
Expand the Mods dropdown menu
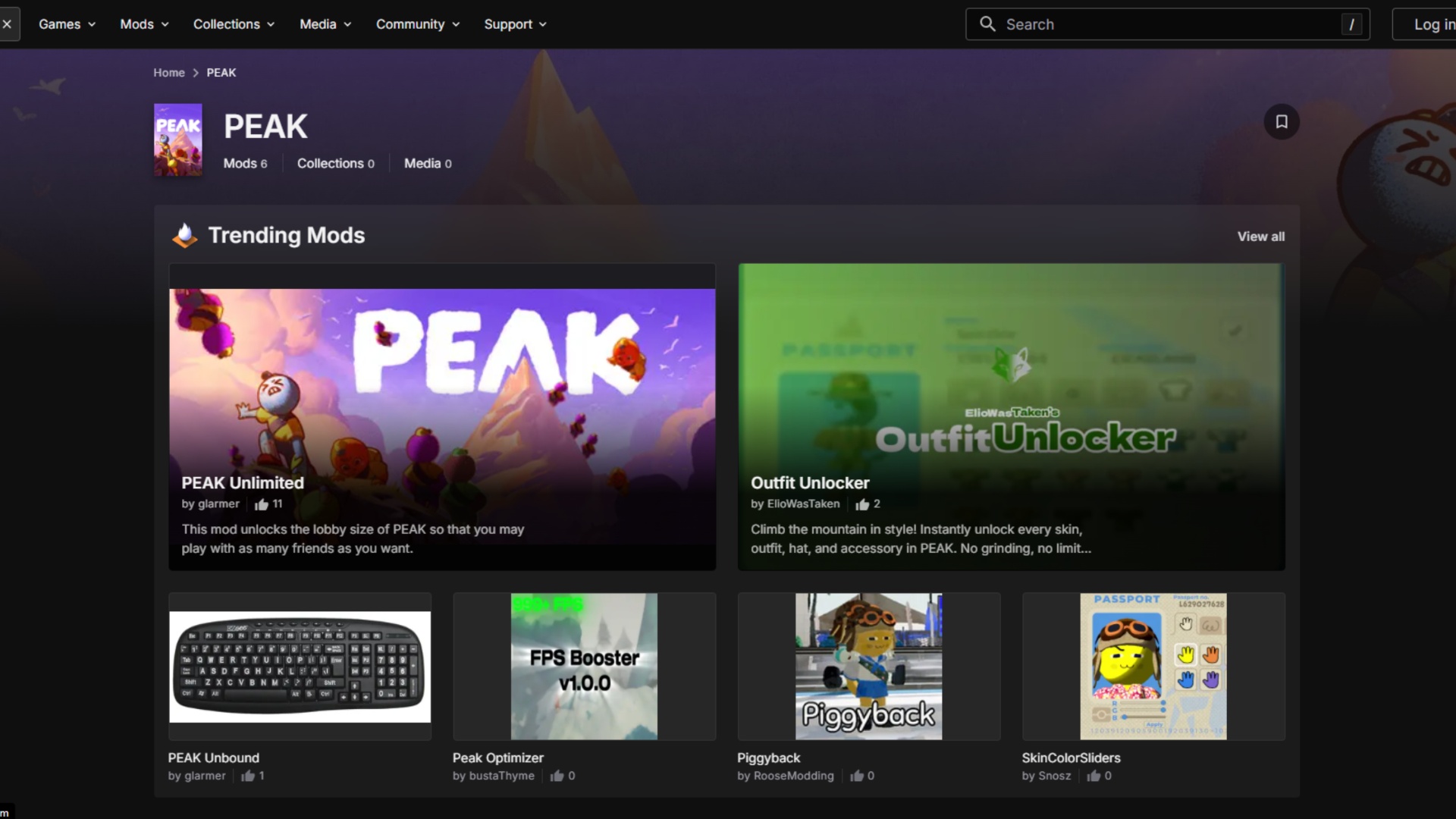coord(145,24)
